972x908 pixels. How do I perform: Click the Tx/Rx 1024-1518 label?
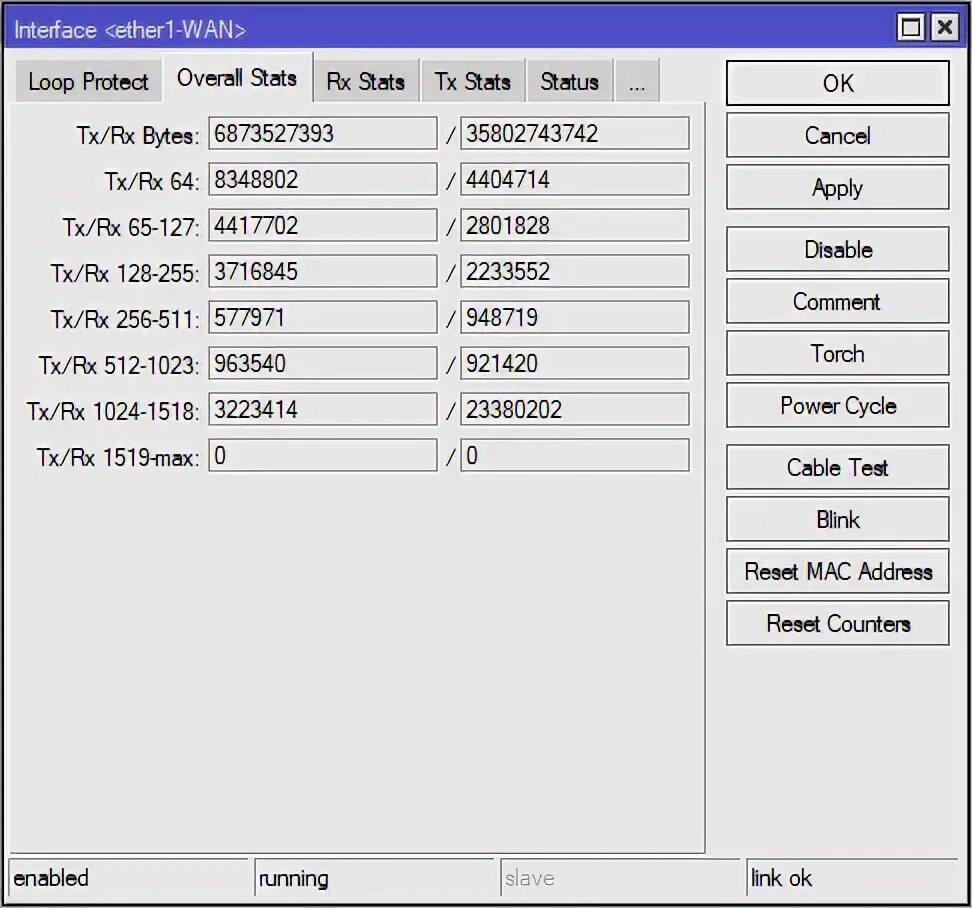(113, 412)
